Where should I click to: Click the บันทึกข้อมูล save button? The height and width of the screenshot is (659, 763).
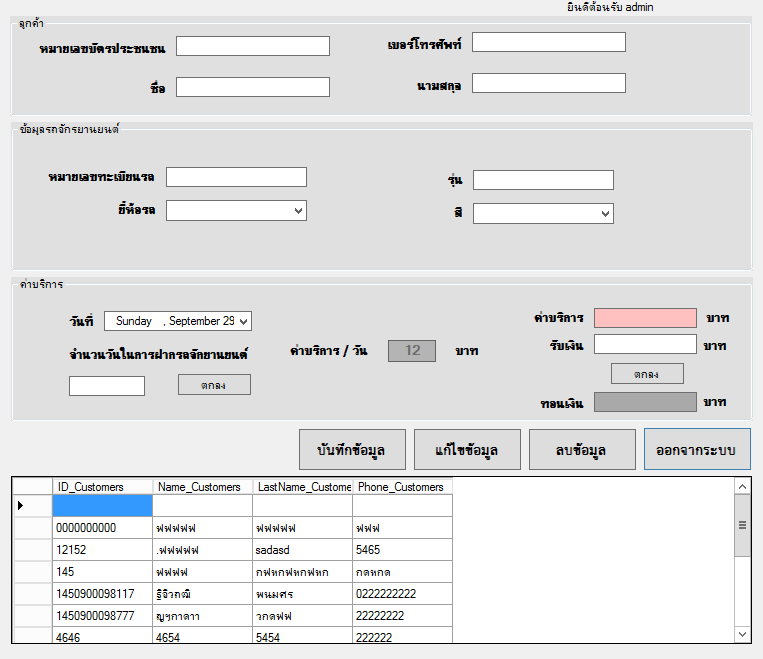[353, 450]
